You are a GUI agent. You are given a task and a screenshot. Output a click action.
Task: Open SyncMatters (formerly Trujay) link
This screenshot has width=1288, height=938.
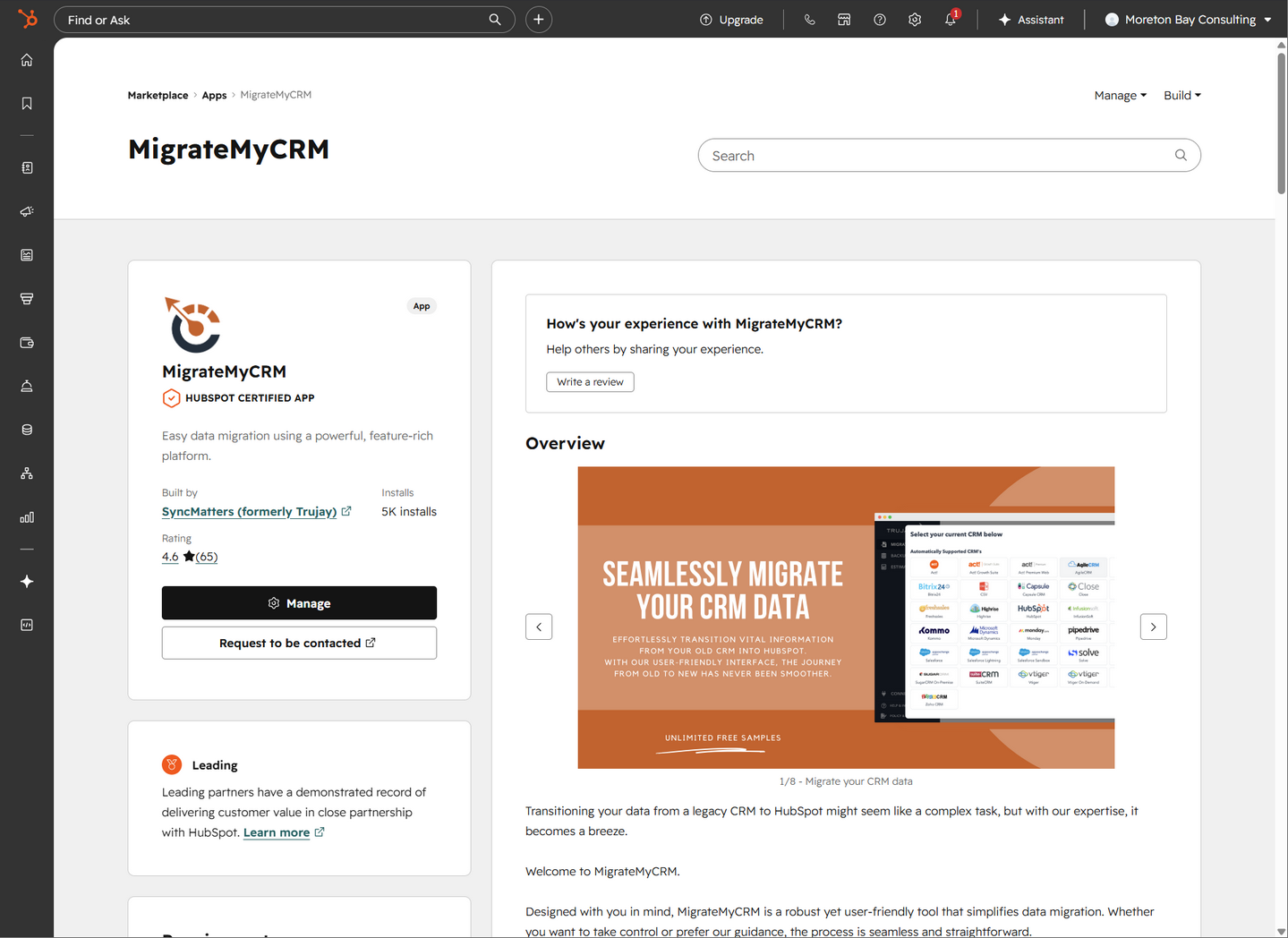pyautogui.click(x=249, y=511)
